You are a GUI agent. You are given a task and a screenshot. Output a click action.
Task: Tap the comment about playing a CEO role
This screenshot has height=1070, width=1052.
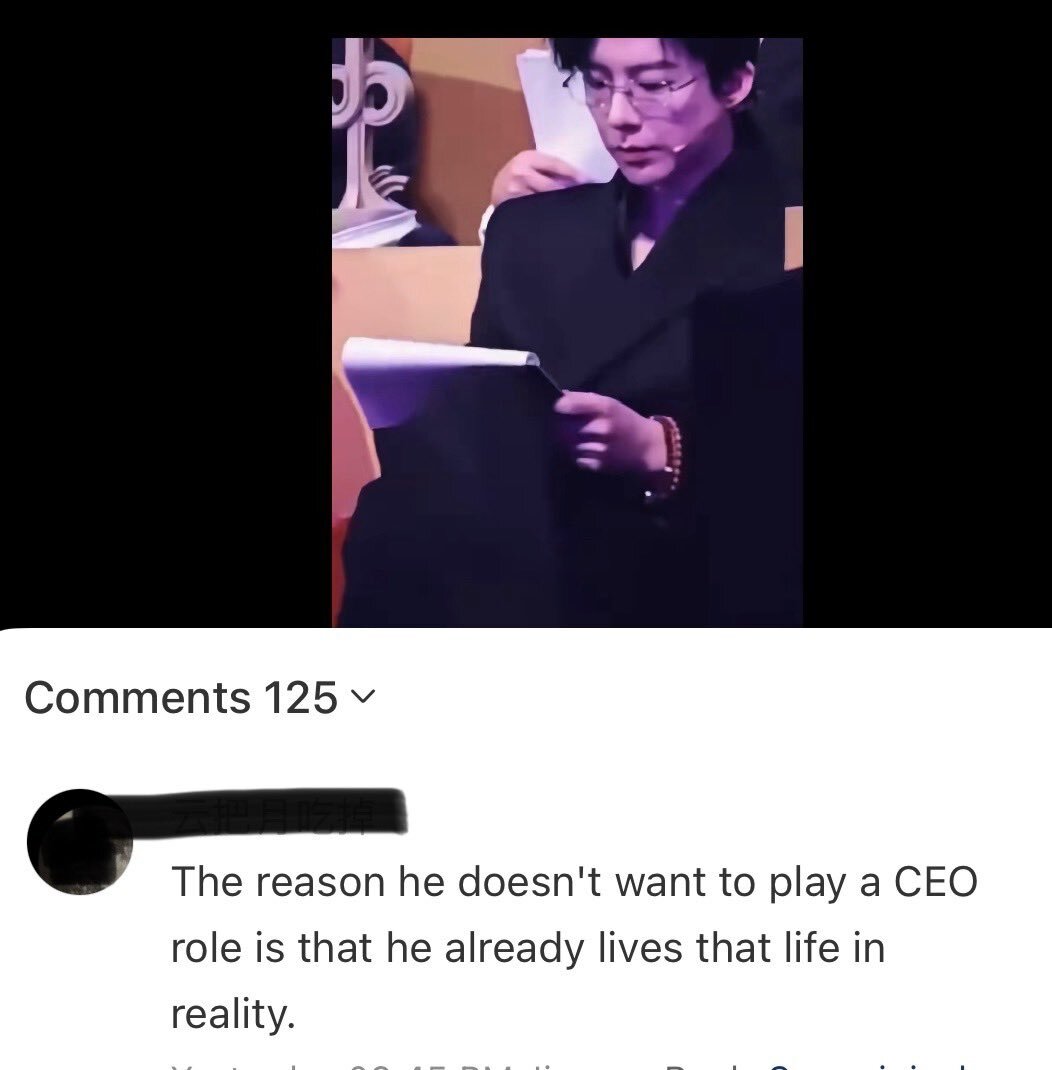click(x=573, y=947)
